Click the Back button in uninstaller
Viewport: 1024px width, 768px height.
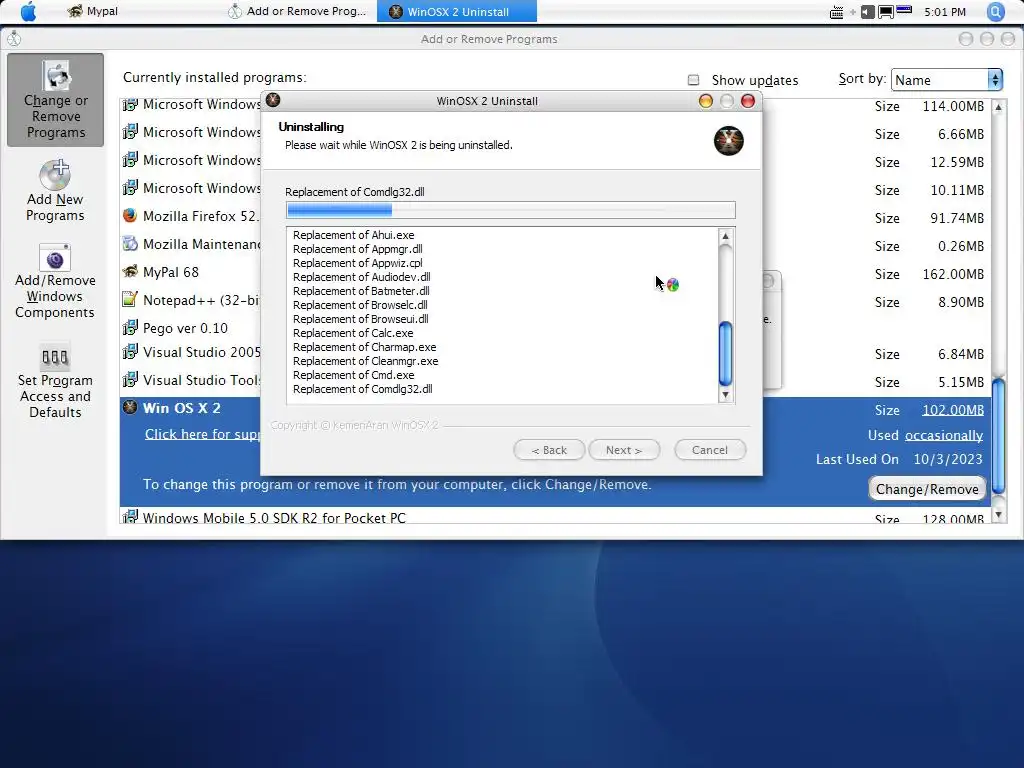pyautogui.click(x=549, y=450)
